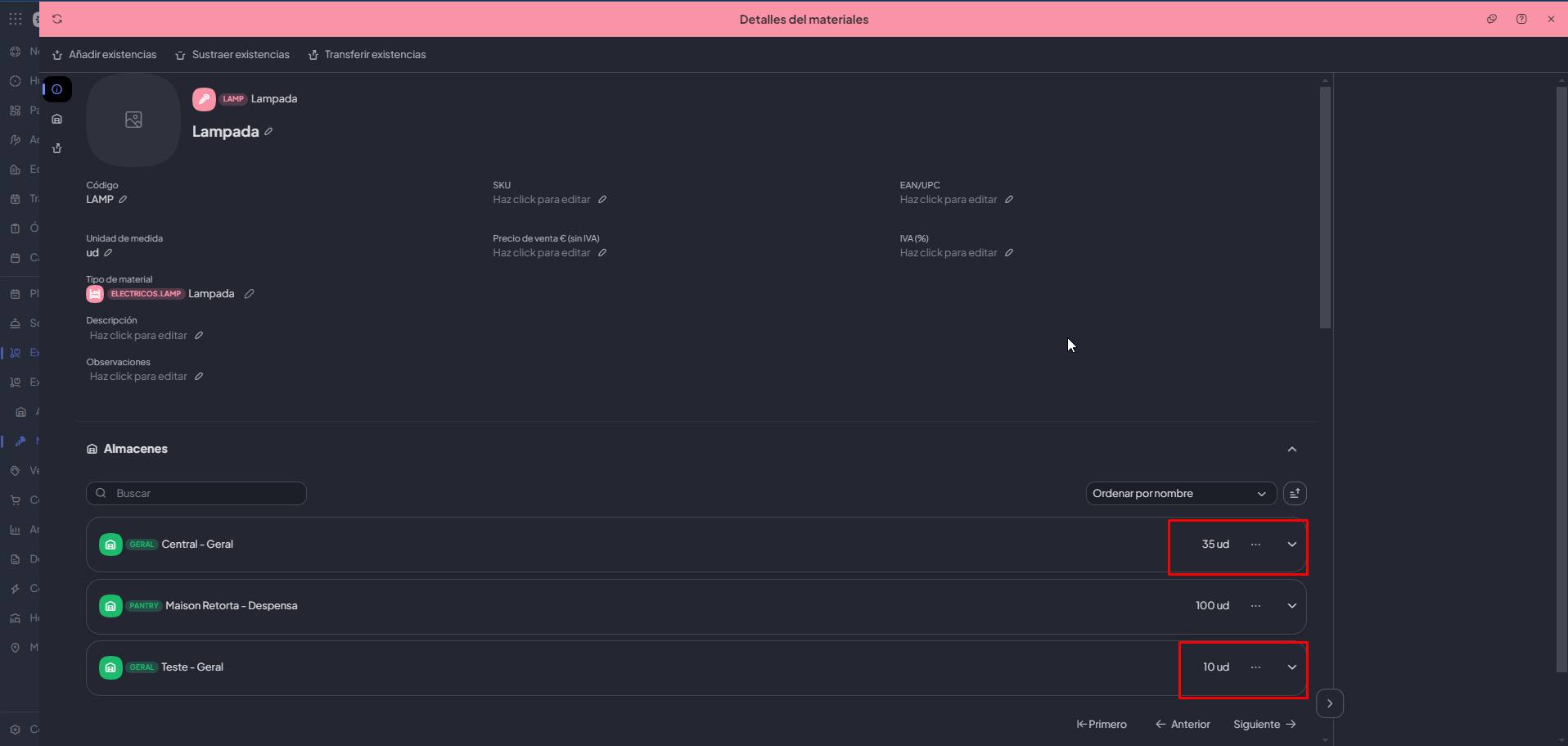This screenshot has height=746, width=1568.
Task: Click the '100 ud' quantity value
Action: pyautogui.click(x=1212, y=606)
